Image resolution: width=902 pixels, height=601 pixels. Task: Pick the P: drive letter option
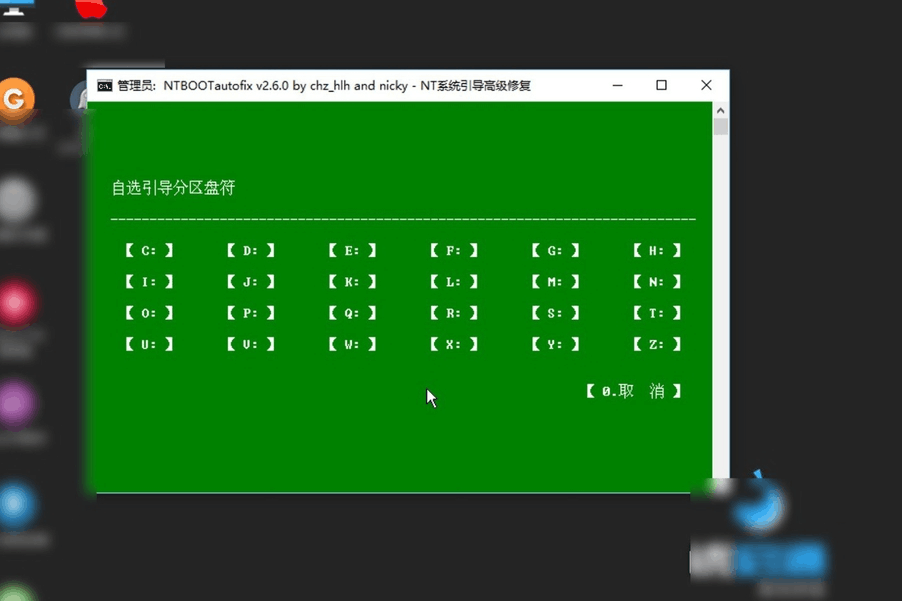pyautogui.click(x=251, y=313)
